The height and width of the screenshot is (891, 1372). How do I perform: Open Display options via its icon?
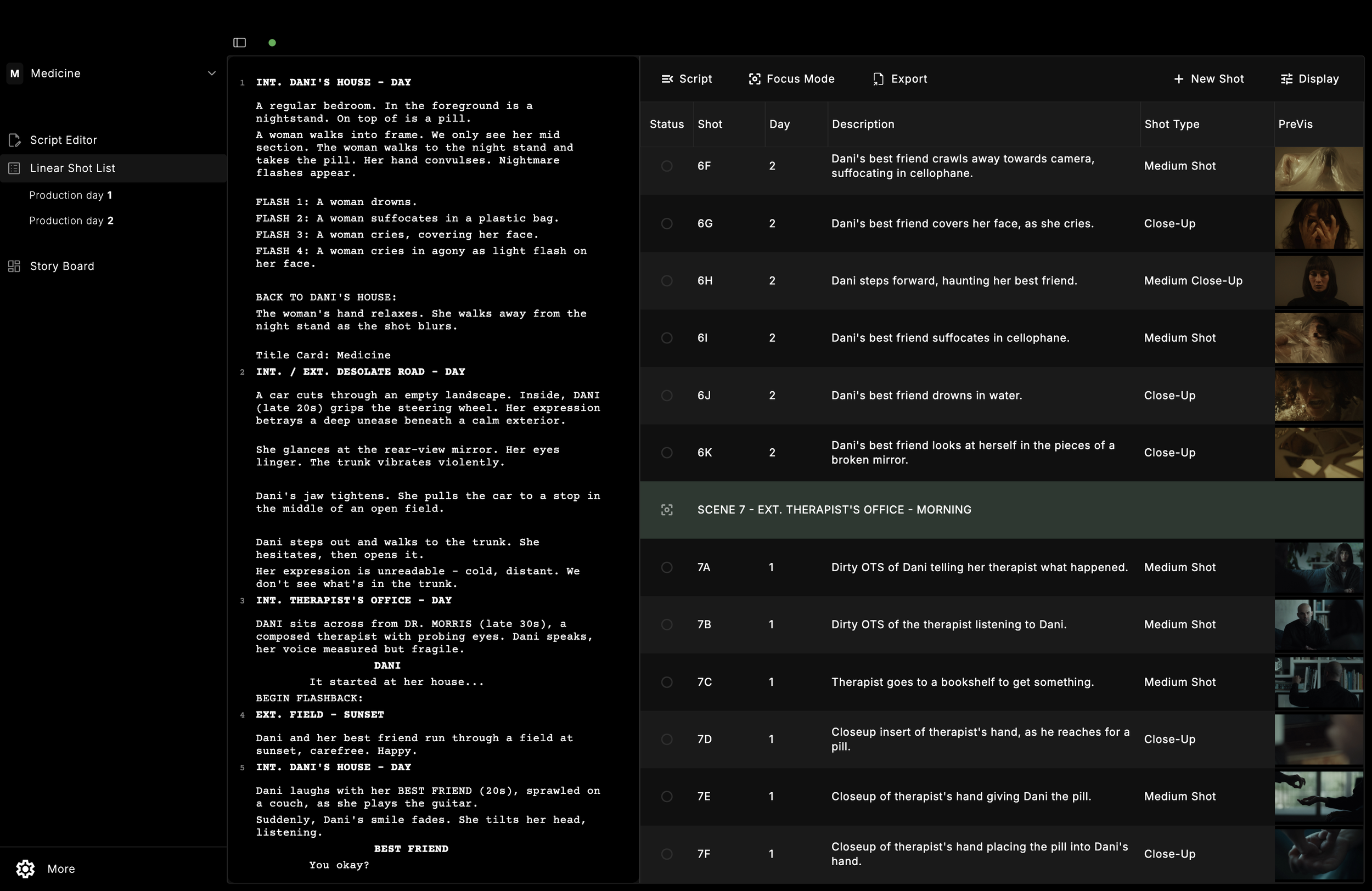pyautogui.click(x=1287, y=79)
